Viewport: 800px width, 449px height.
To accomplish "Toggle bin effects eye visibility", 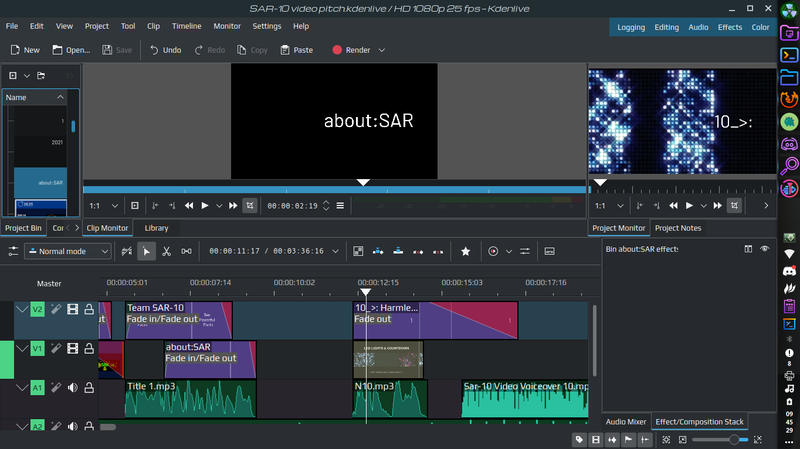I will click(x=764, y=249).
